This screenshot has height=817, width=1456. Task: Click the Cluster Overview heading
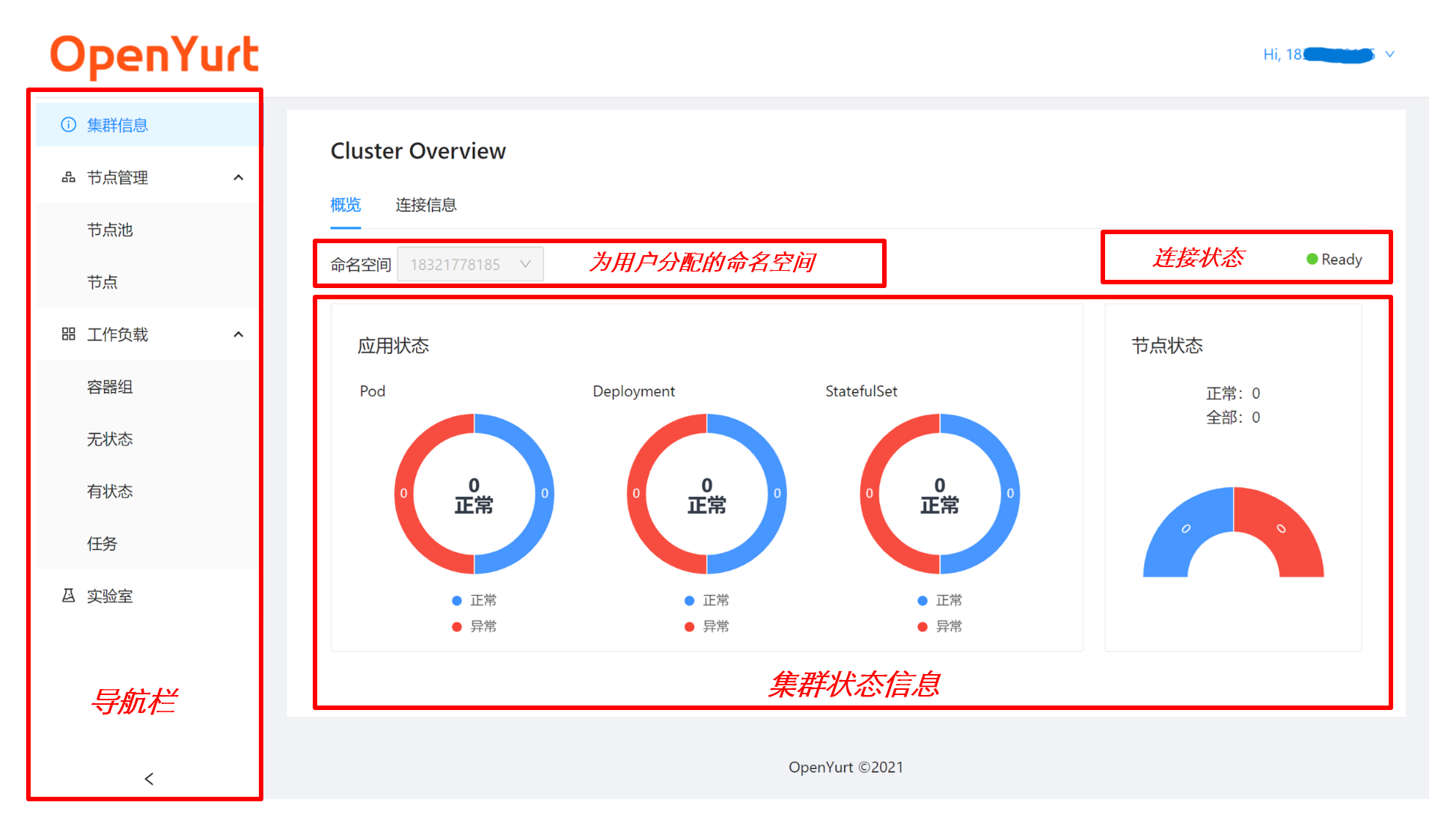[418, 151]
